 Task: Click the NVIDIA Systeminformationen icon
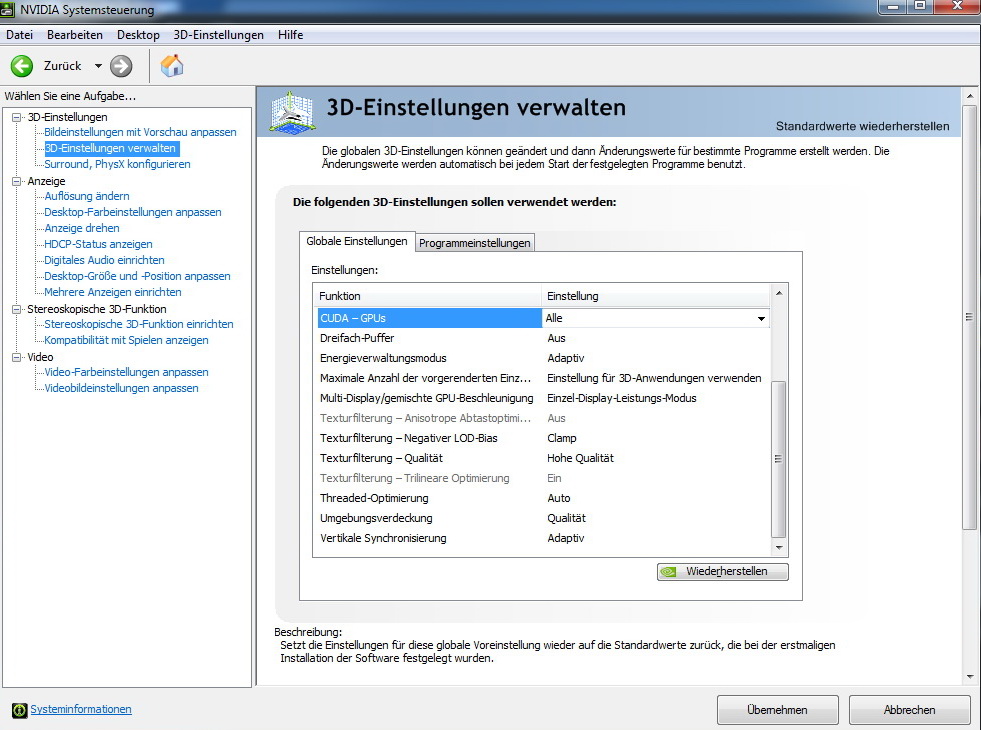[19, 710]
